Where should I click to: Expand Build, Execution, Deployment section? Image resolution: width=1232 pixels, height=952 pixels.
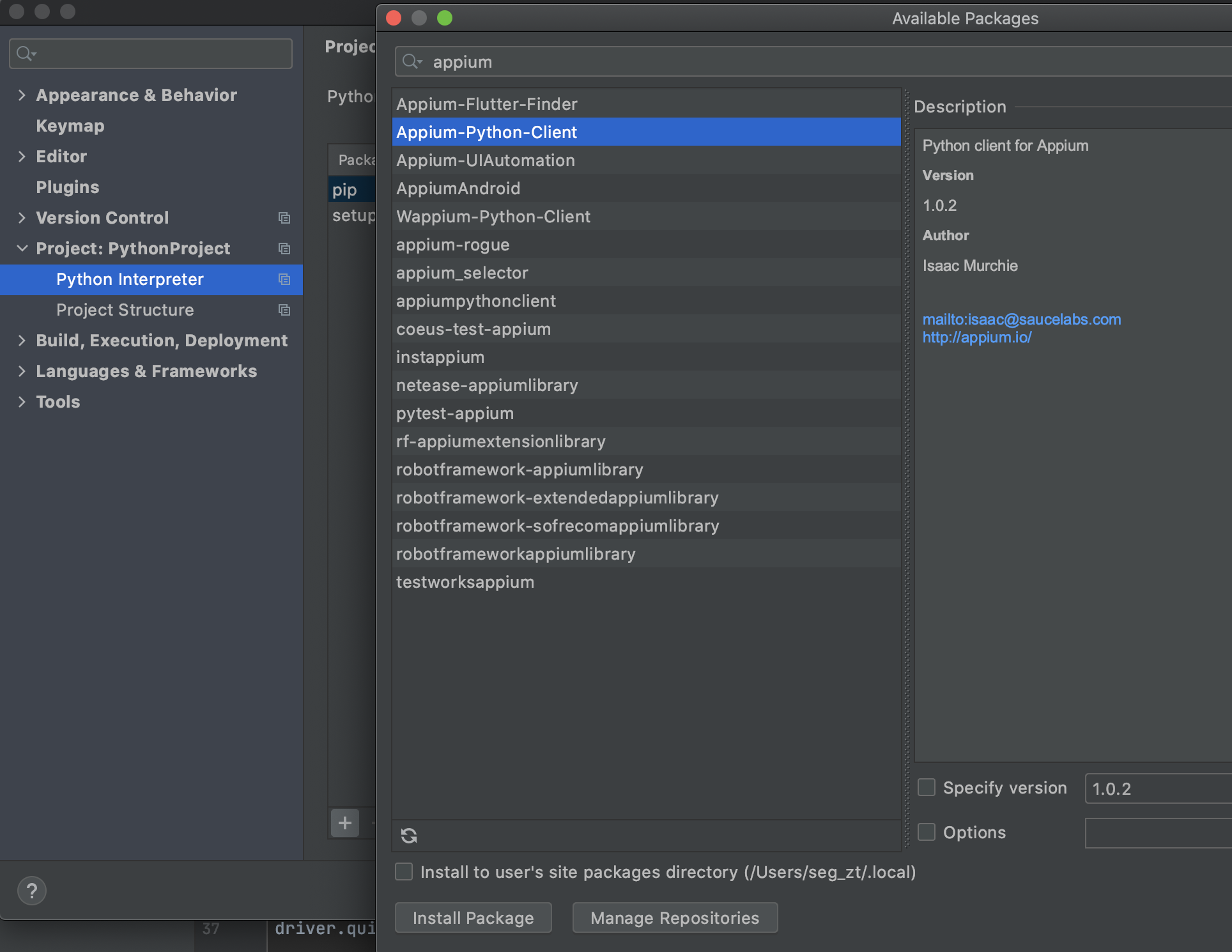(x=22, y=341)
